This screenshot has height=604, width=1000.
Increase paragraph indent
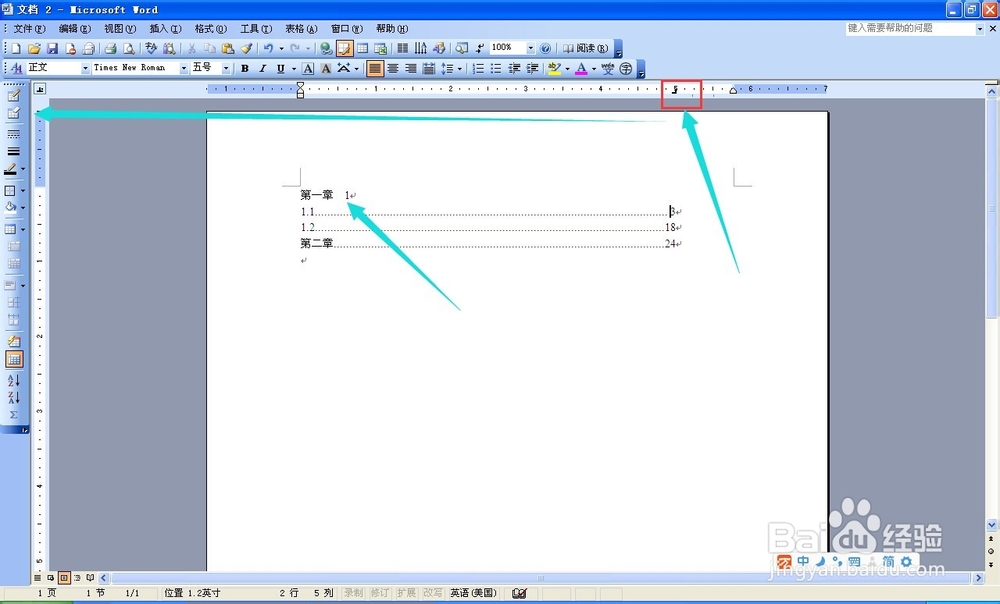tap(532, 68)
